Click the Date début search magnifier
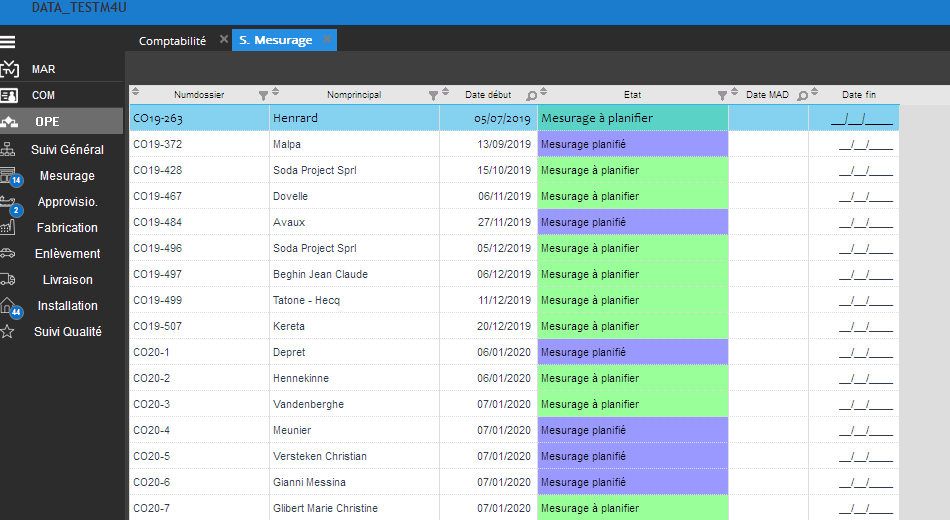The image size is (950, 520). (x=531, y=95)
